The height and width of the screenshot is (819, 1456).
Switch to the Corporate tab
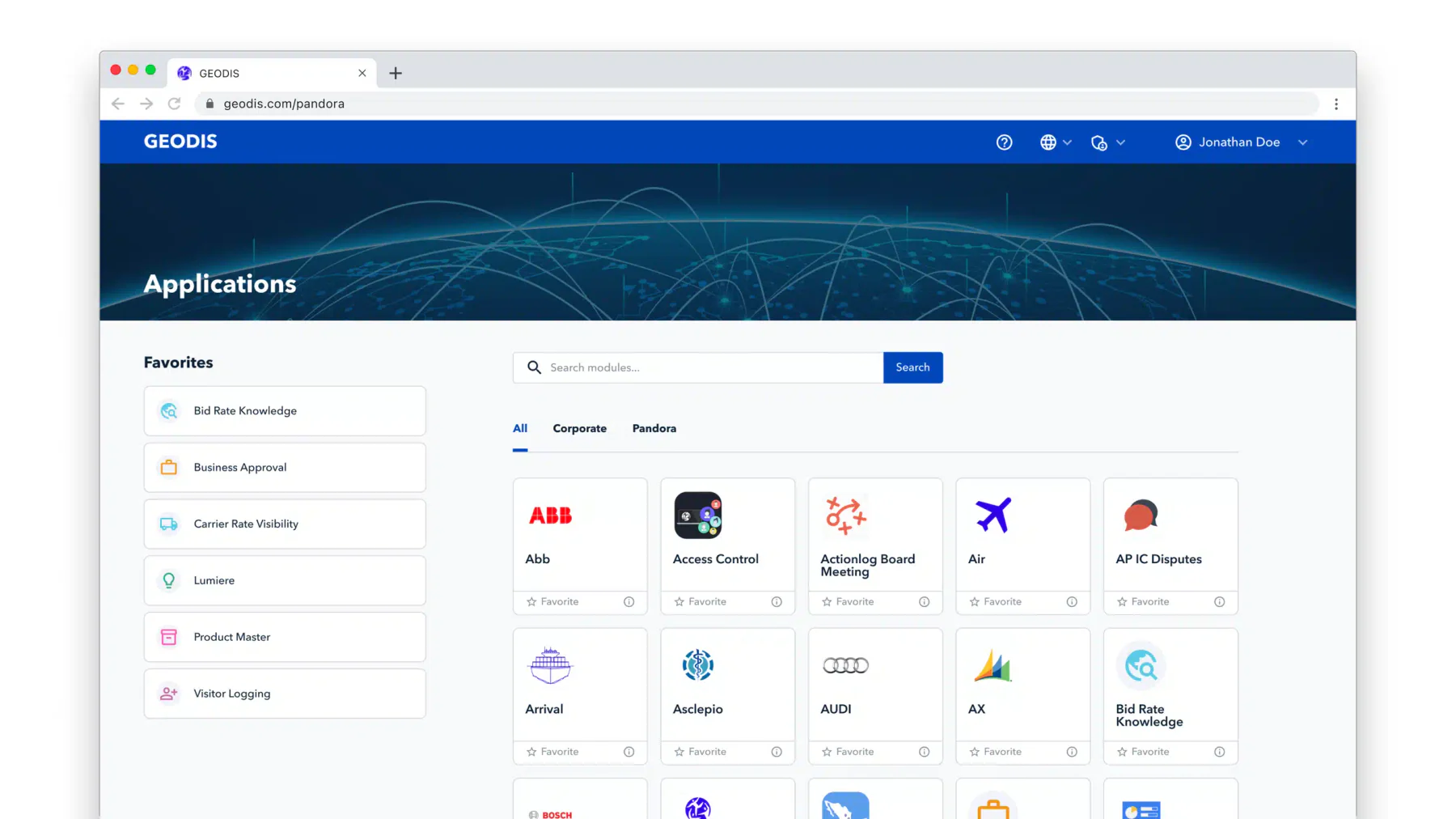(x=579, y=428)
